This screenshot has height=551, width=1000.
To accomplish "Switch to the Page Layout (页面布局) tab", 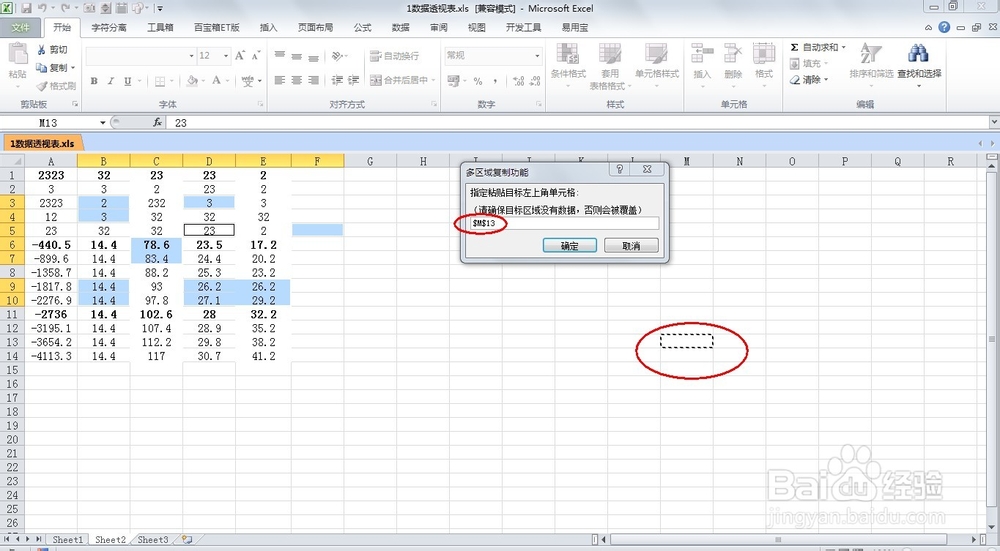I will coord(315,27).
